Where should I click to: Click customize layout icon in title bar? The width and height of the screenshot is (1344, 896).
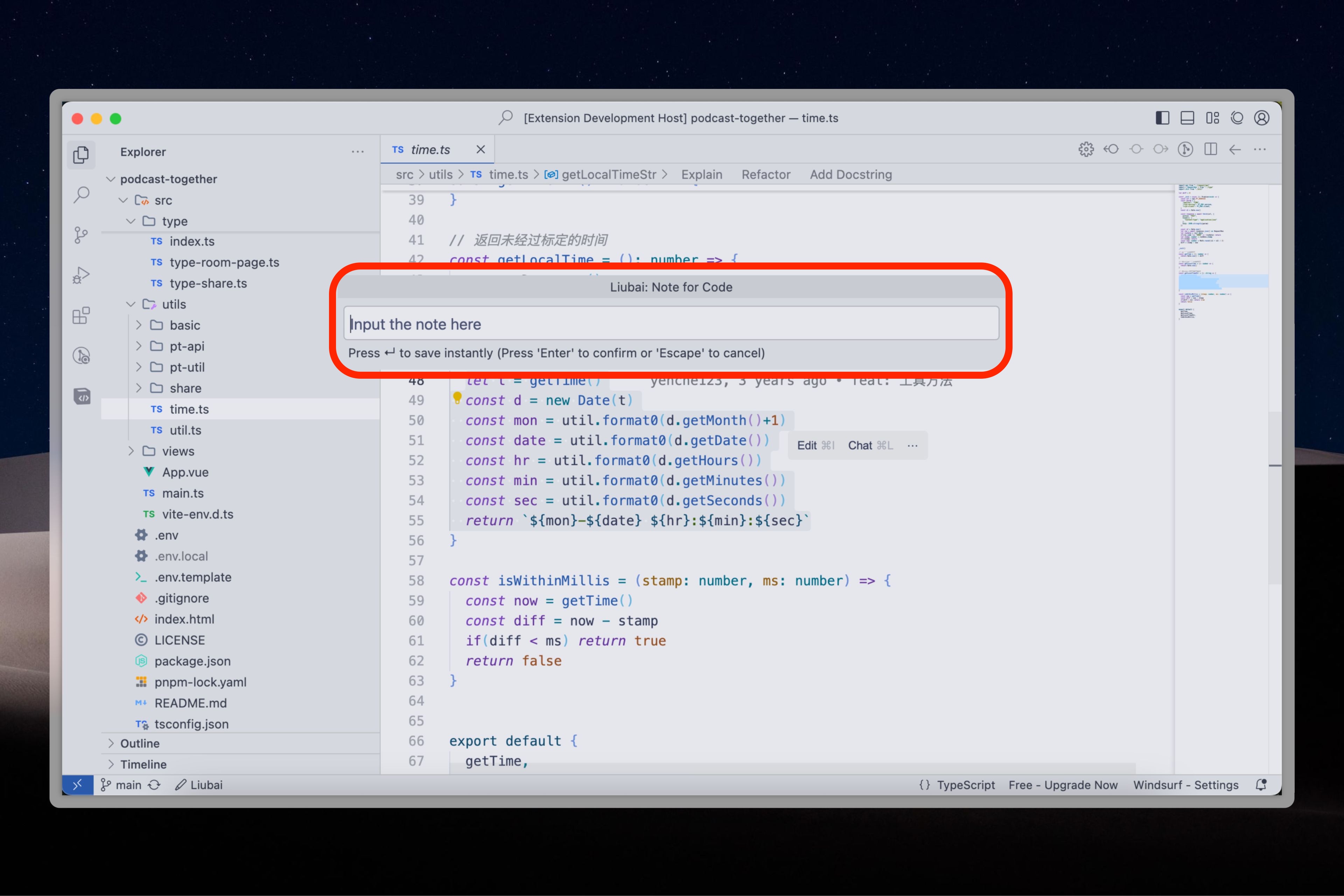tap(1212, 118)
